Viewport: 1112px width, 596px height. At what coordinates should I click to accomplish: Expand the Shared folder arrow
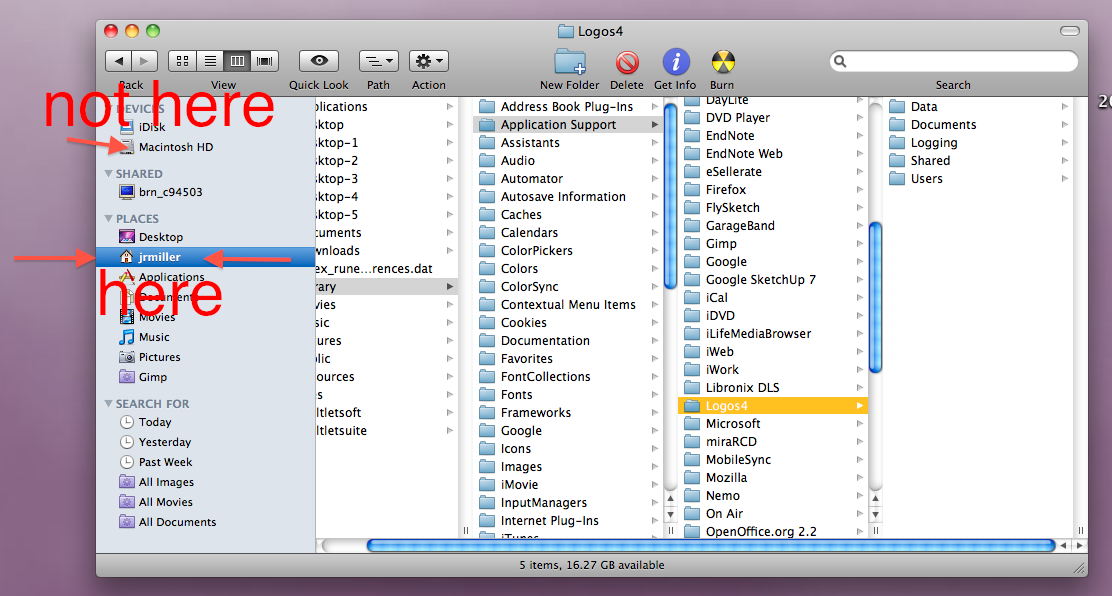pos(1064,160)
